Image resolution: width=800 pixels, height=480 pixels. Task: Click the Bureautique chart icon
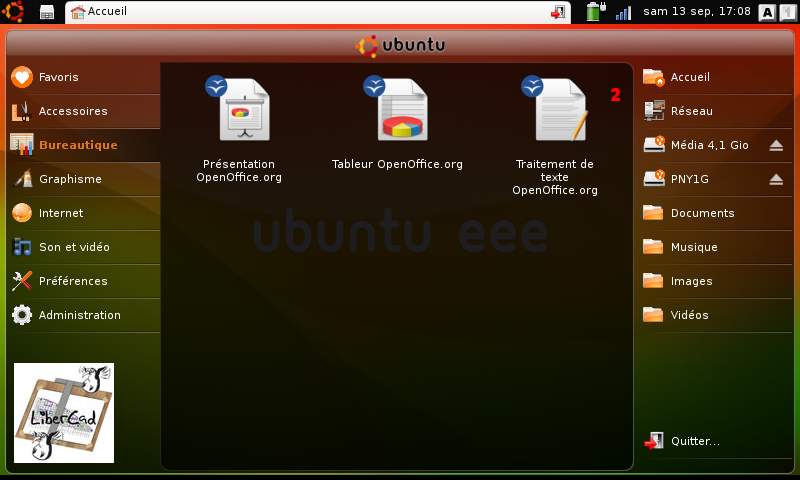[x=22, y=145]
